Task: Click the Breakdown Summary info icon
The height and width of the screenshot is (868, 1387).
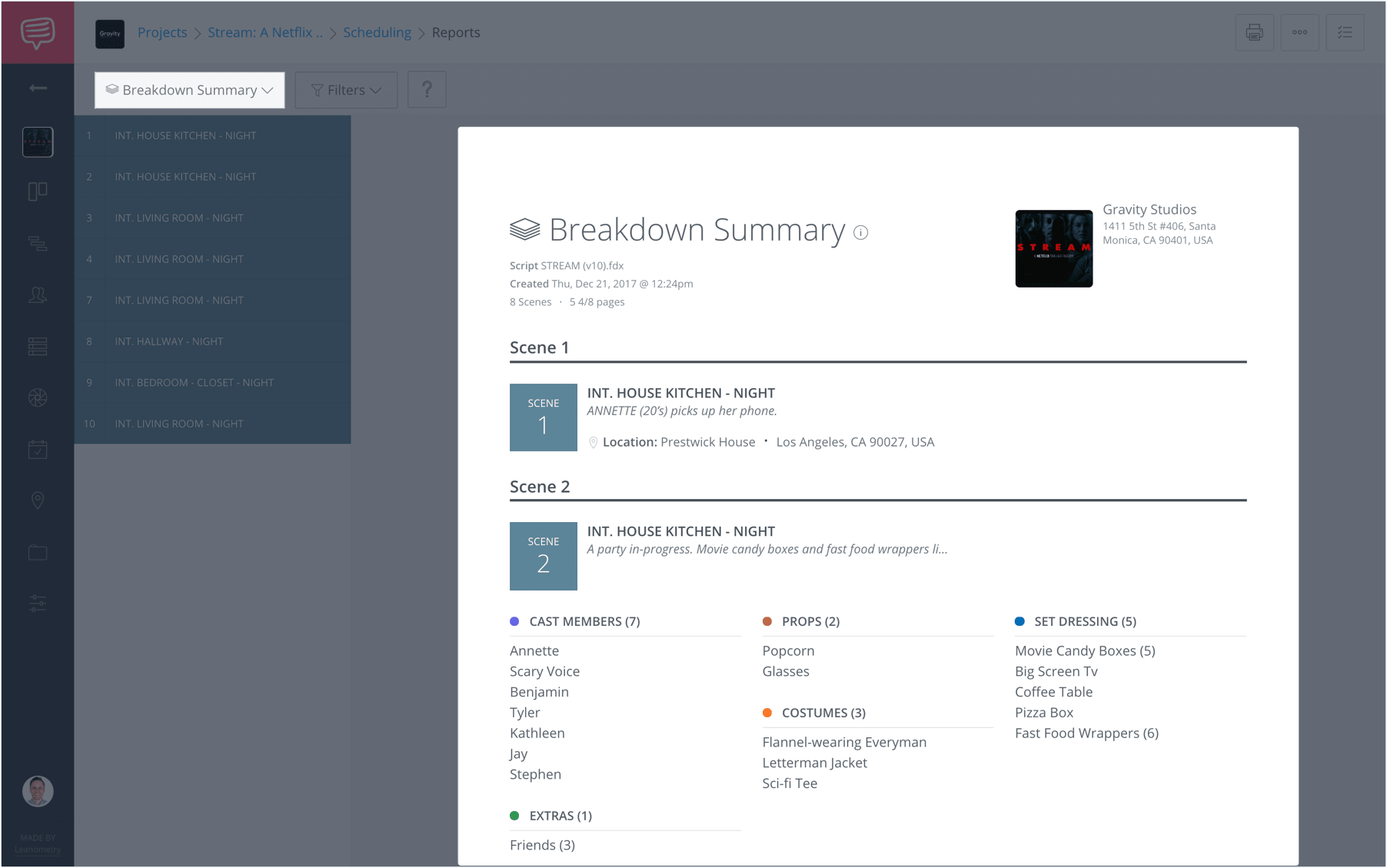Action: point(860,232)
